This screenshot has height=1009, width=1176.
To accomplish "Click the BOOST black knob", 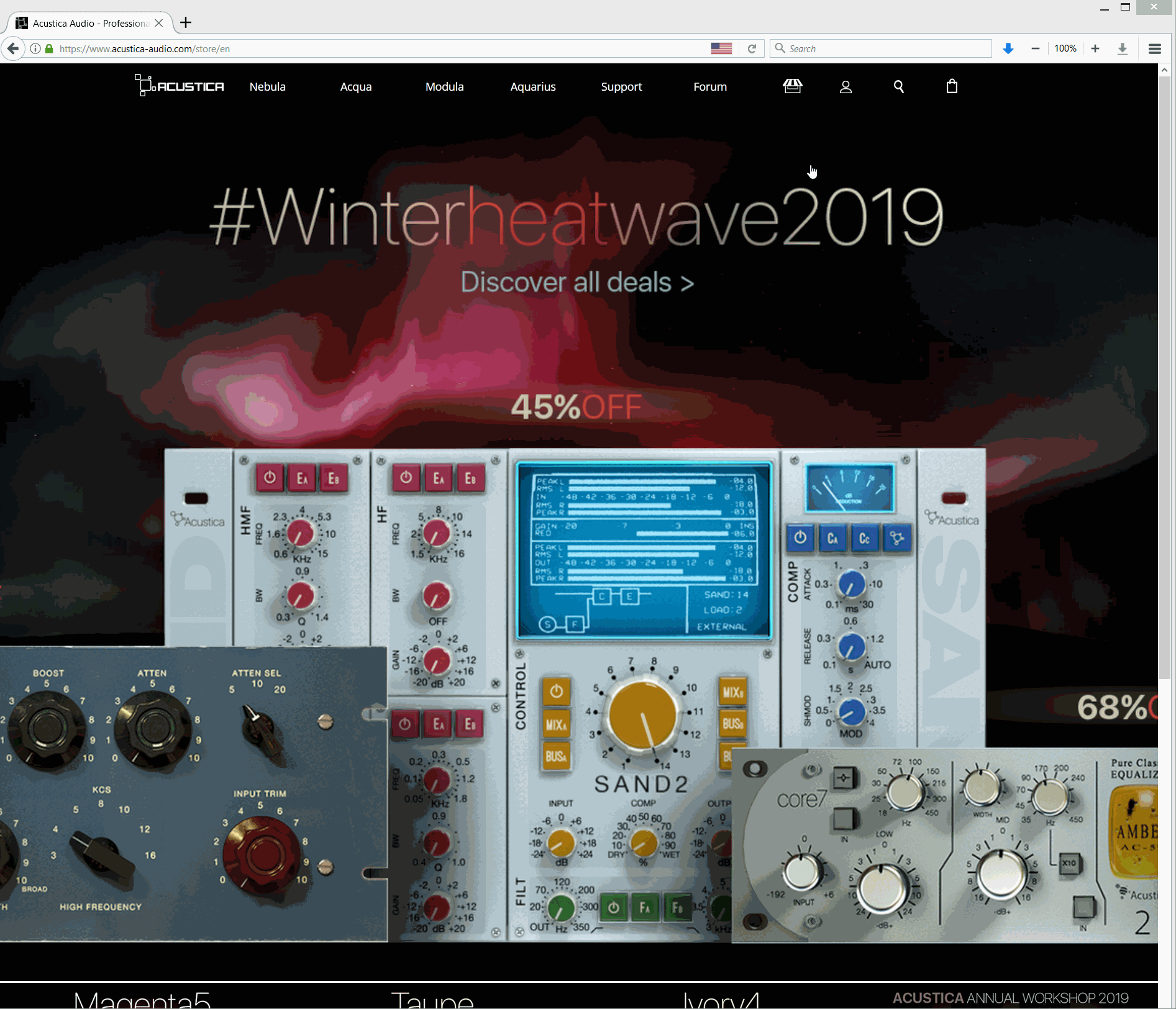I will click(47, 728).
